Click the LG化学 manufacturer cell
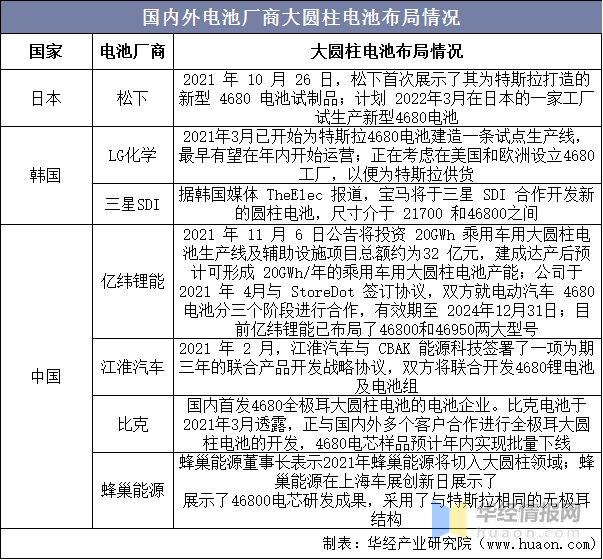The height and width of the screenshot is (560, 603). pos(133,155)
